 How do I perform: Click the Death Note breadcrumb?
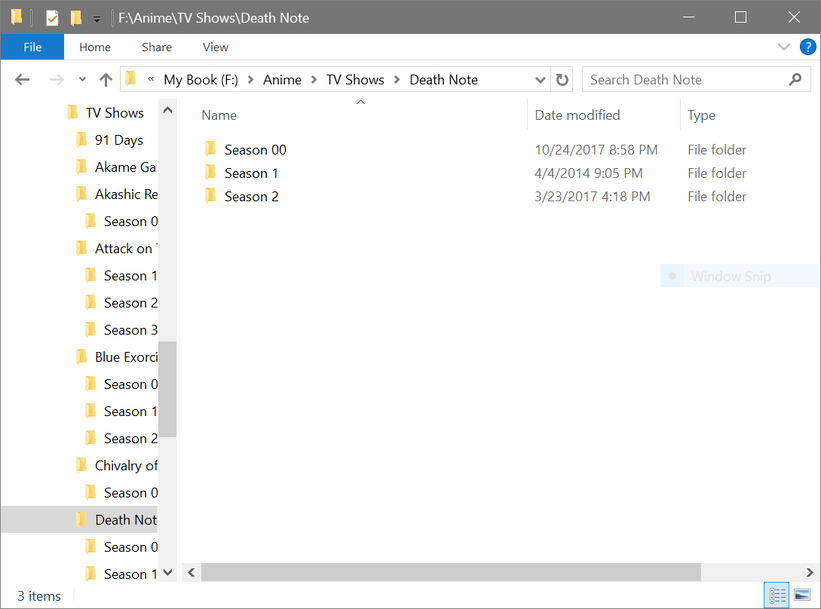pyautogui.click(x=443, y=80)
